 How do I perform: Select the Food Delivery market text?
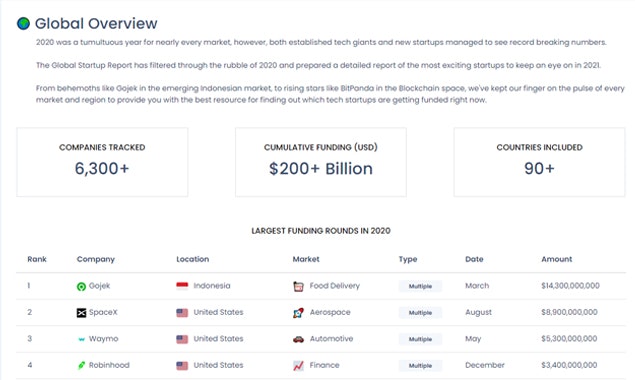coord(335,286)
